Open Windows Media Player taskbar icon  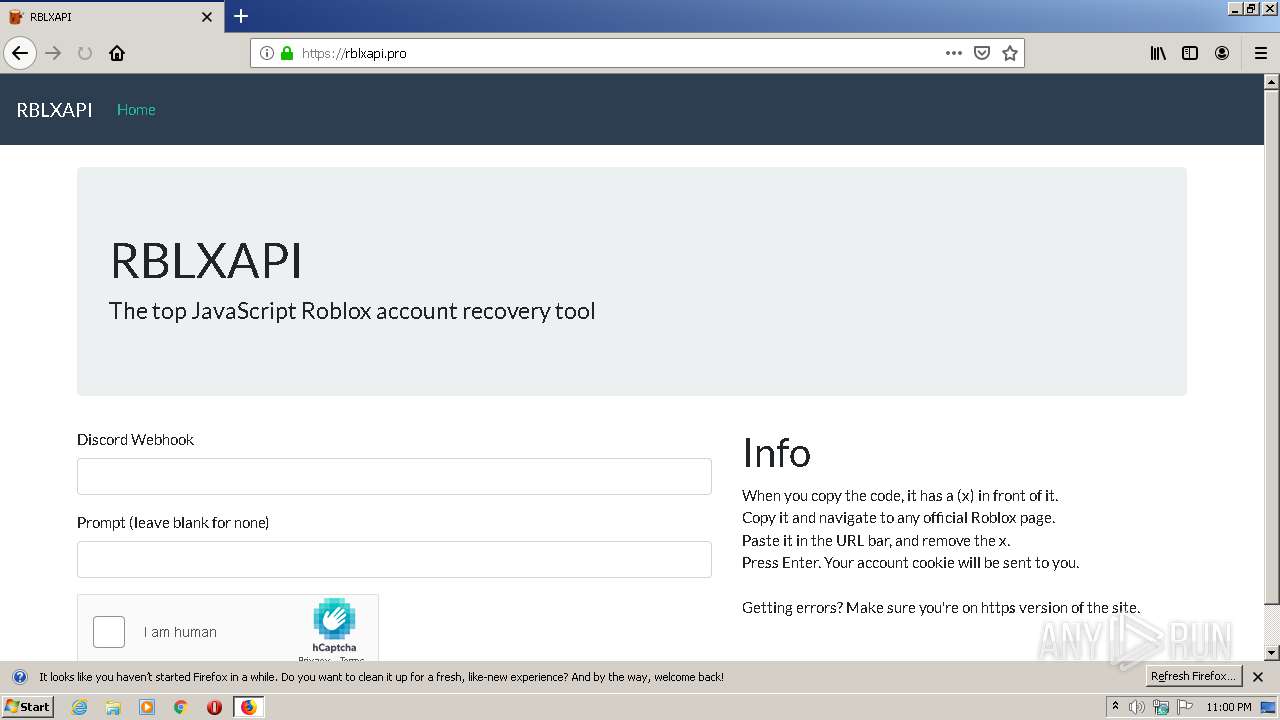click(147, 707)
